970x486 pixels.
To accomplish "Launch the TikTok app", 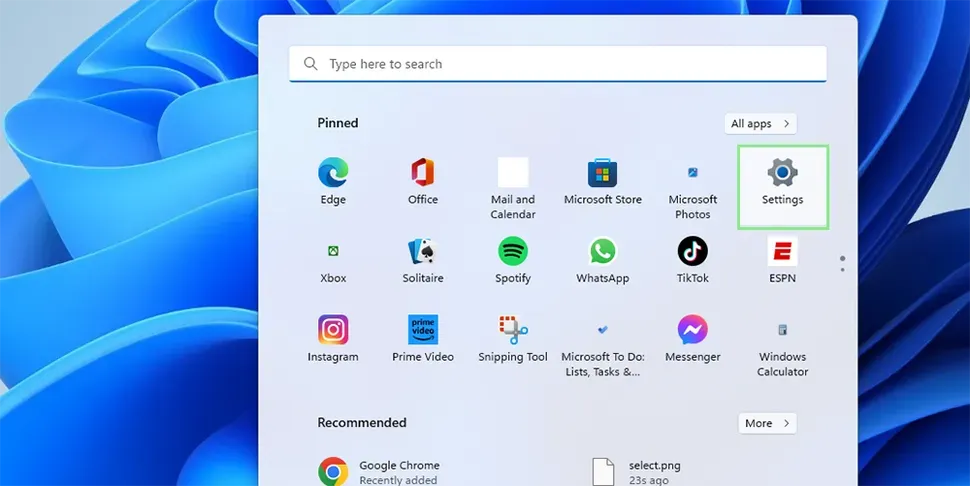I will pyautogui.click(x=693, y=260).
